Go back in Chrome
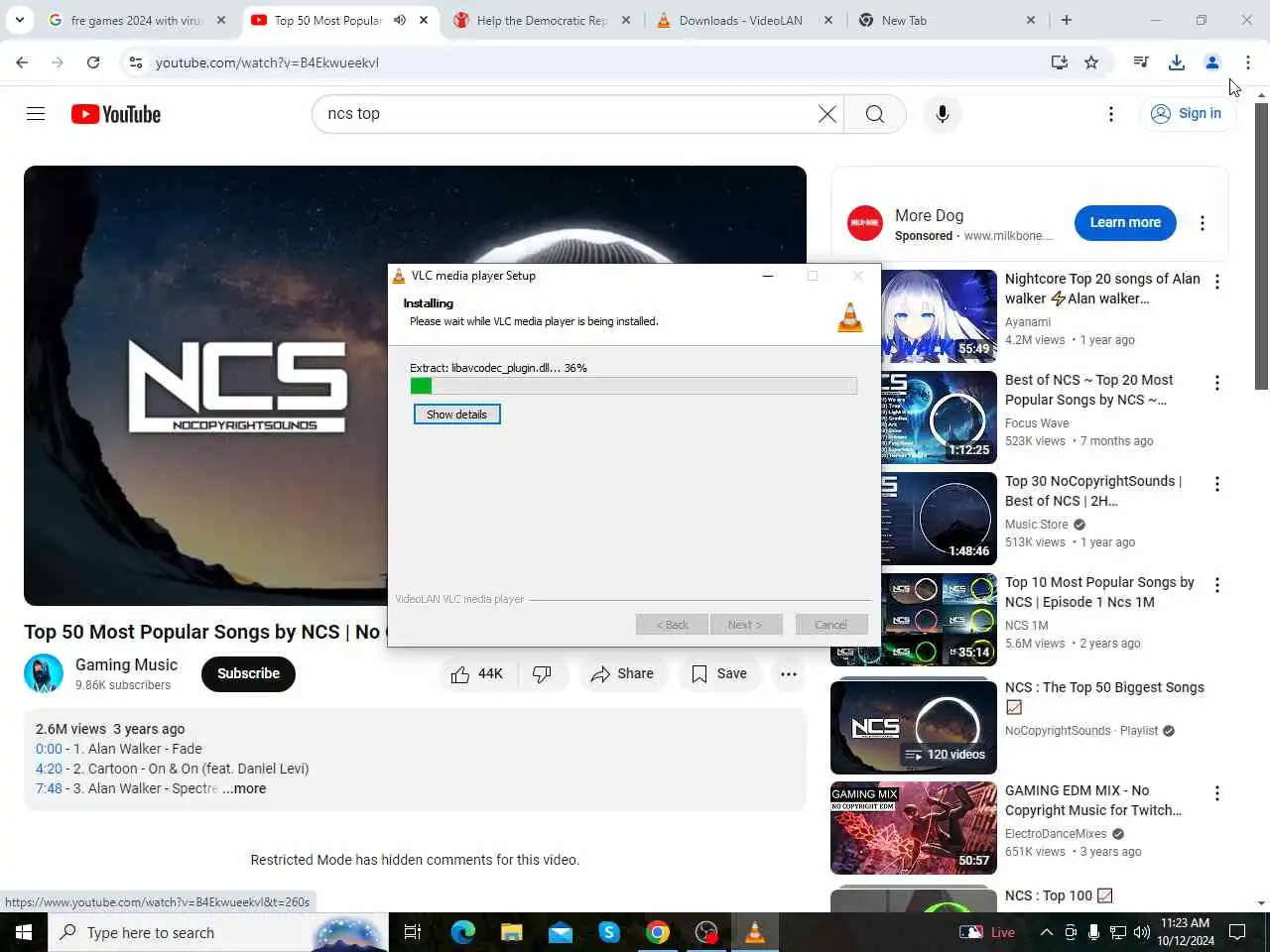 click(x=22, y=62)
